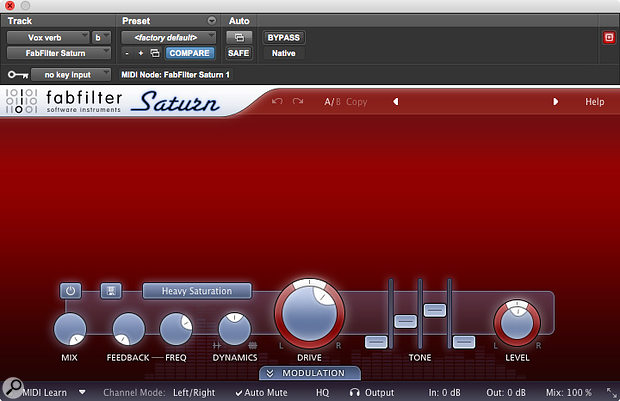
Task: Open the Help menu
Action: pos(594,102)
